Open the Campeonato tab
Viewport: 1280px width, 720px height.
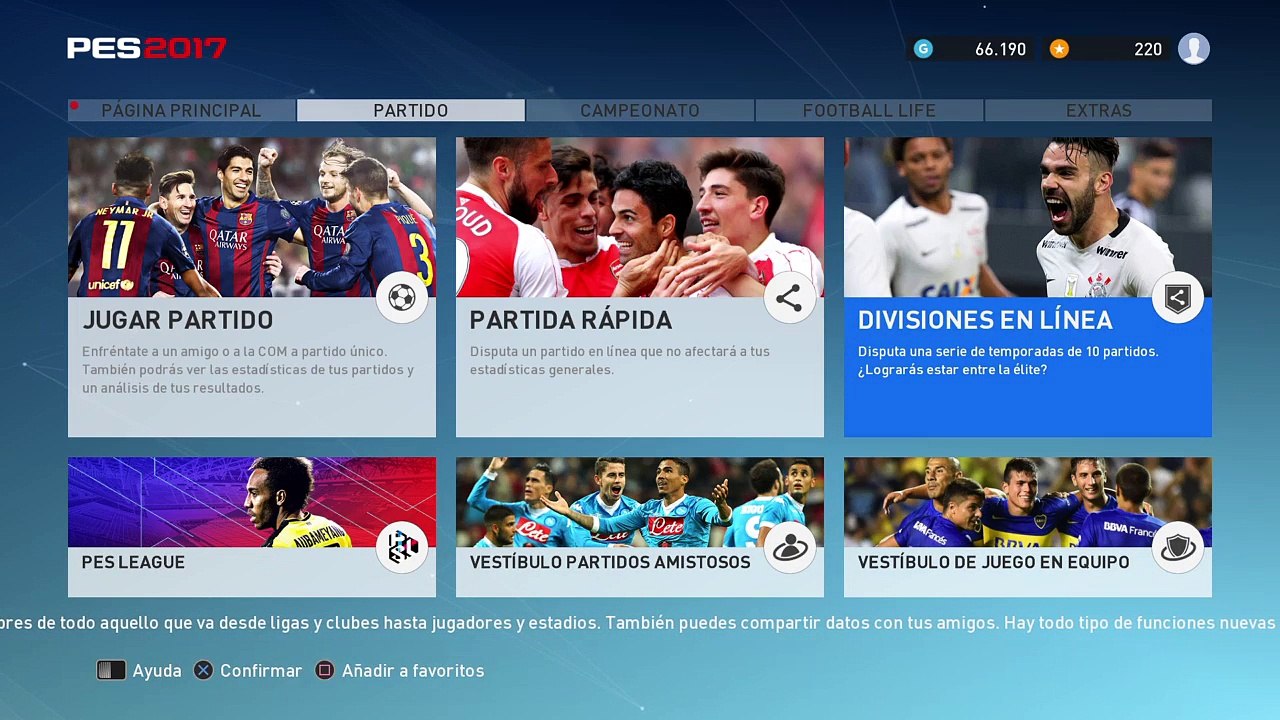click(x=640, y=110)
